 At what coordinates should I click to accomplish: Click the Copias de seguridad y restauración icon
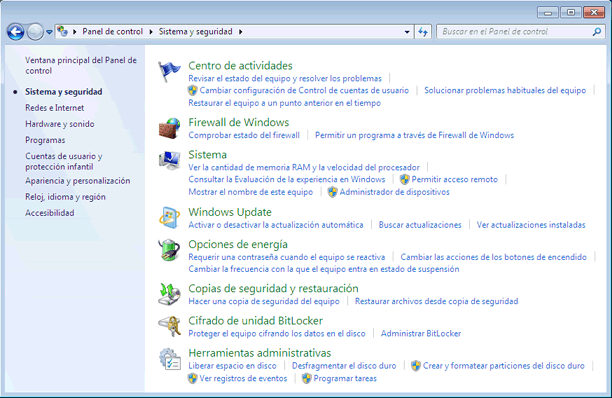tap(169, 294)
